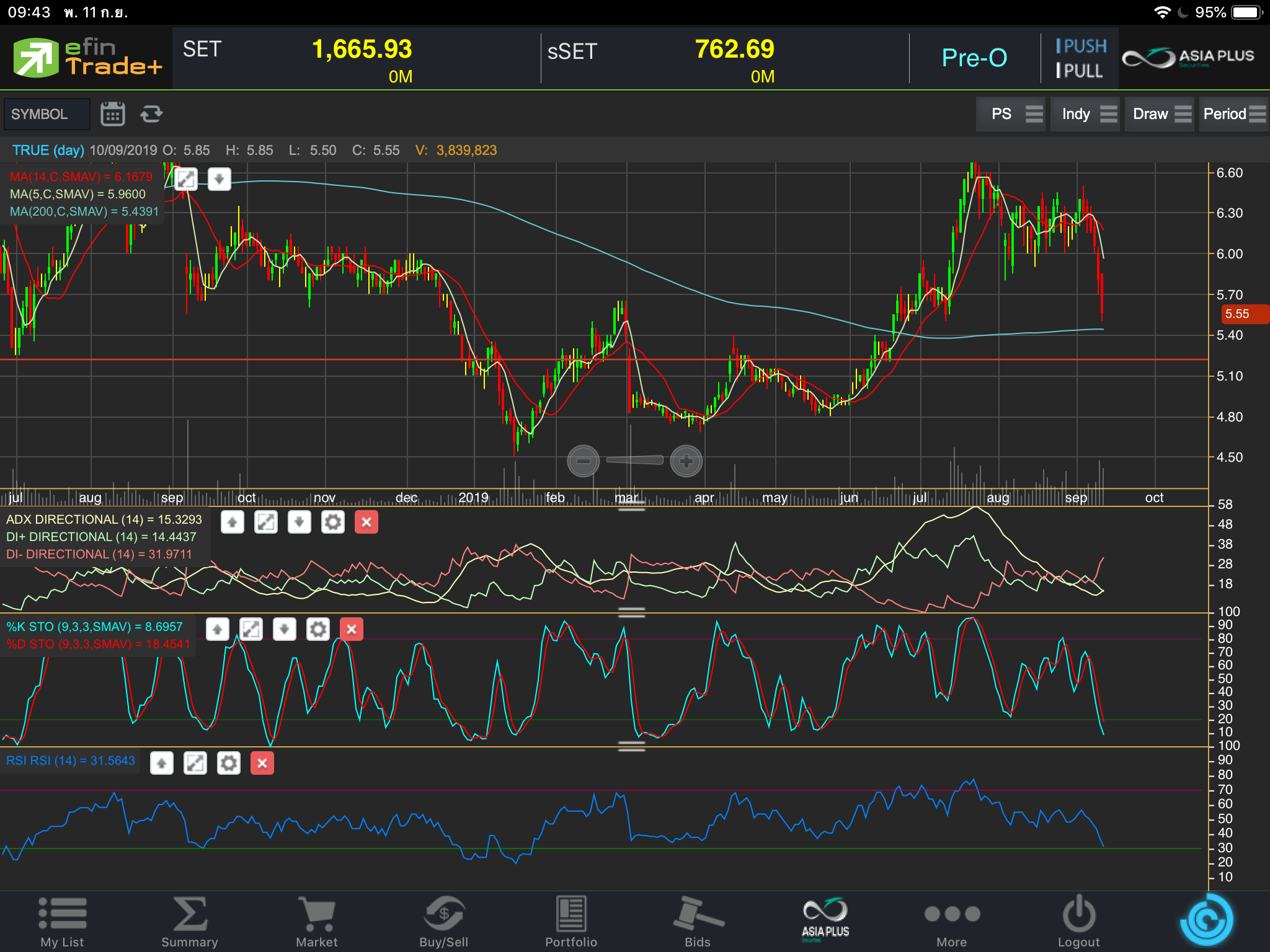Expand the main price chart panel

pos(185,179)
